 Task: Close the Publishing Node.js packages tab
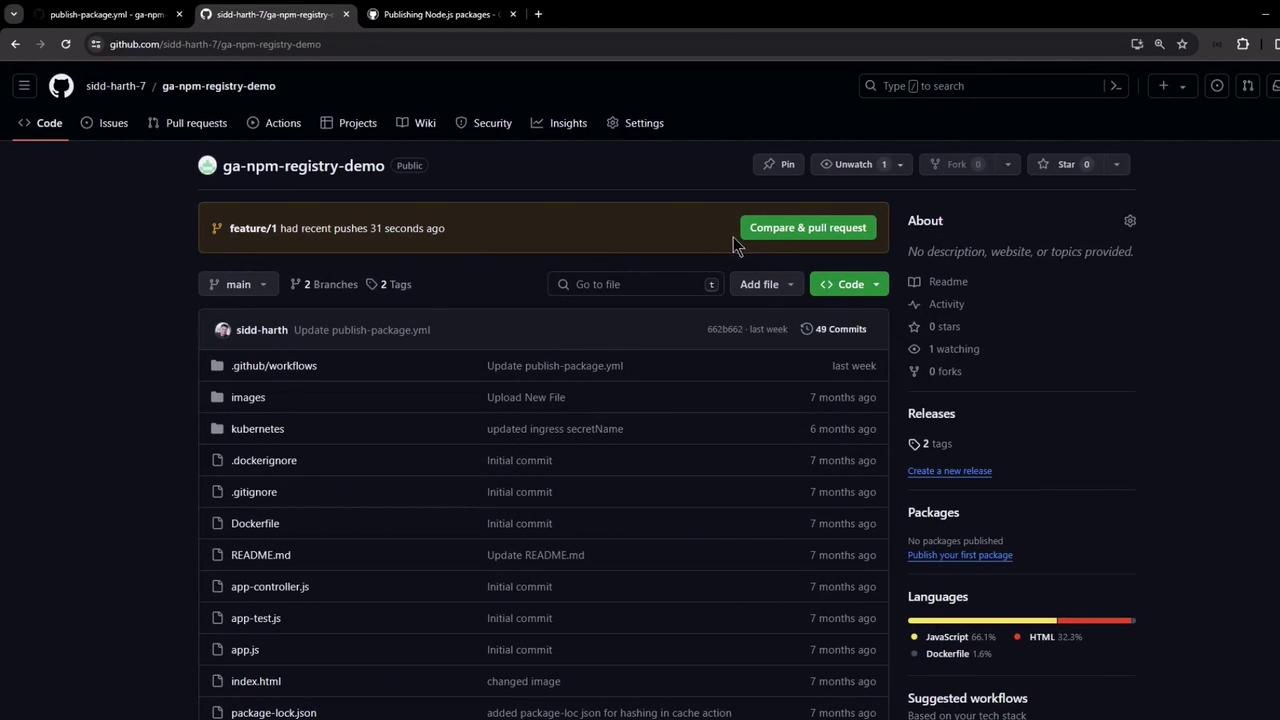click(x=513, y=14)
